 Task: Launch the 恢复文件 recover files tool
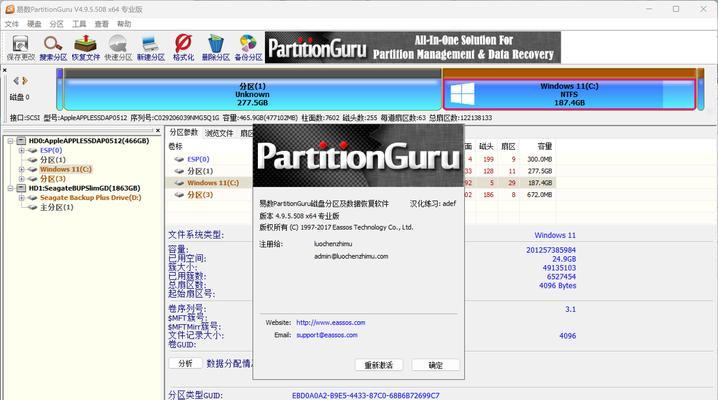coord(86,48)
